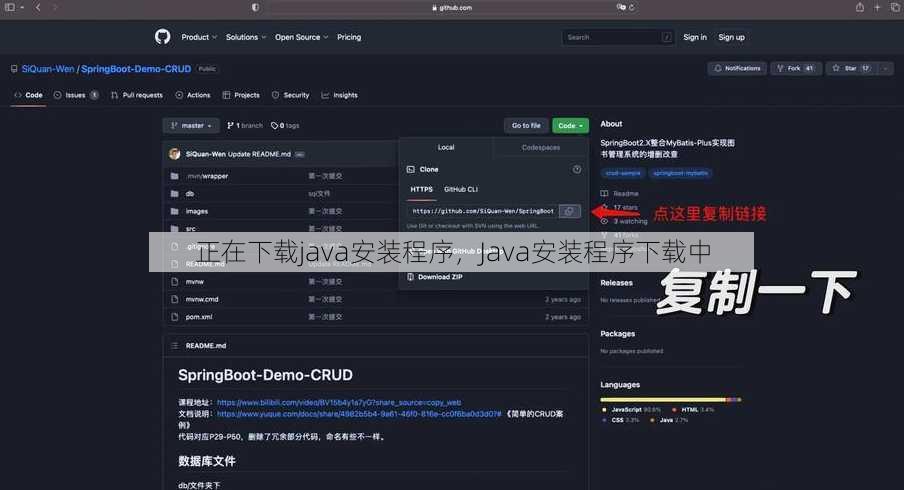
Task: Choose the HTTPS clone option
Action: coord(421,189)
